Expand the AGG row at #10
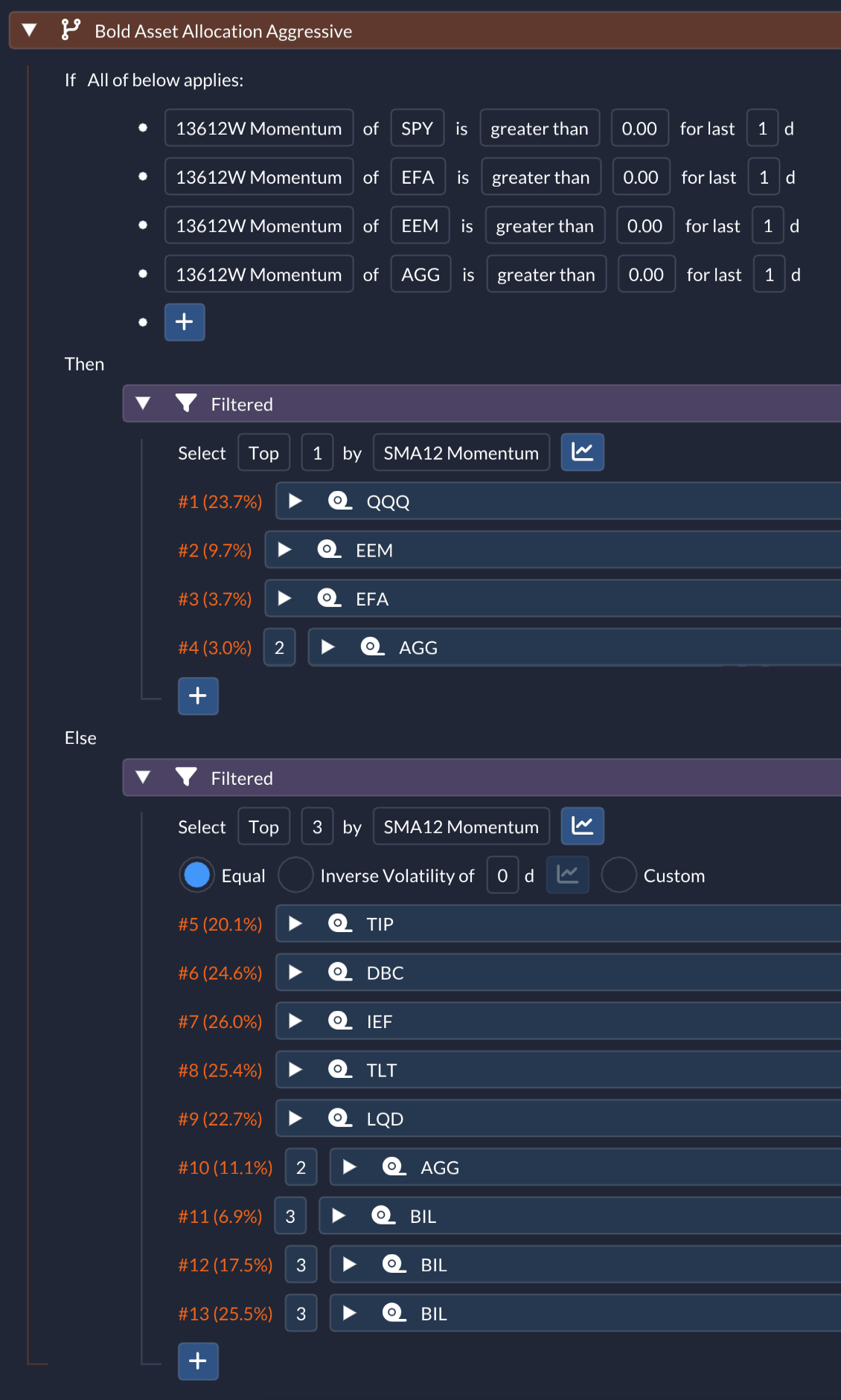Screen dimensions: 841x1400 tap(349, 1166)
